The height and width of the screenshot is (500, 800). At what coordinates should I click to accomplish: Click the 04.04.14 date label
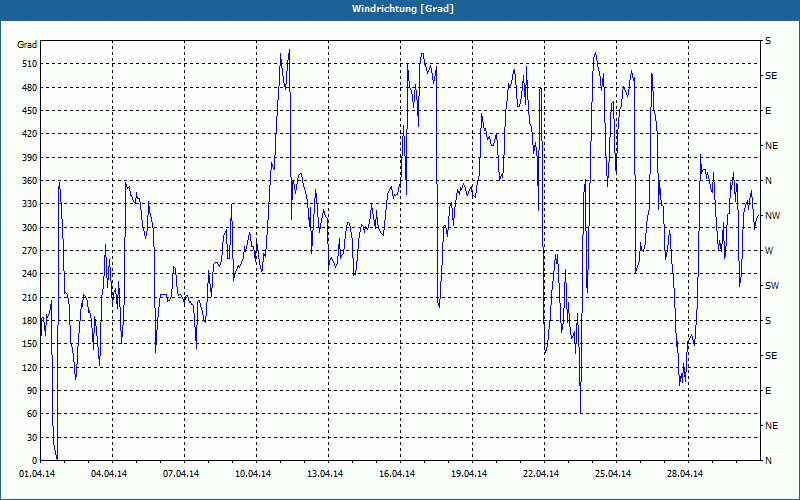(109, 474)
